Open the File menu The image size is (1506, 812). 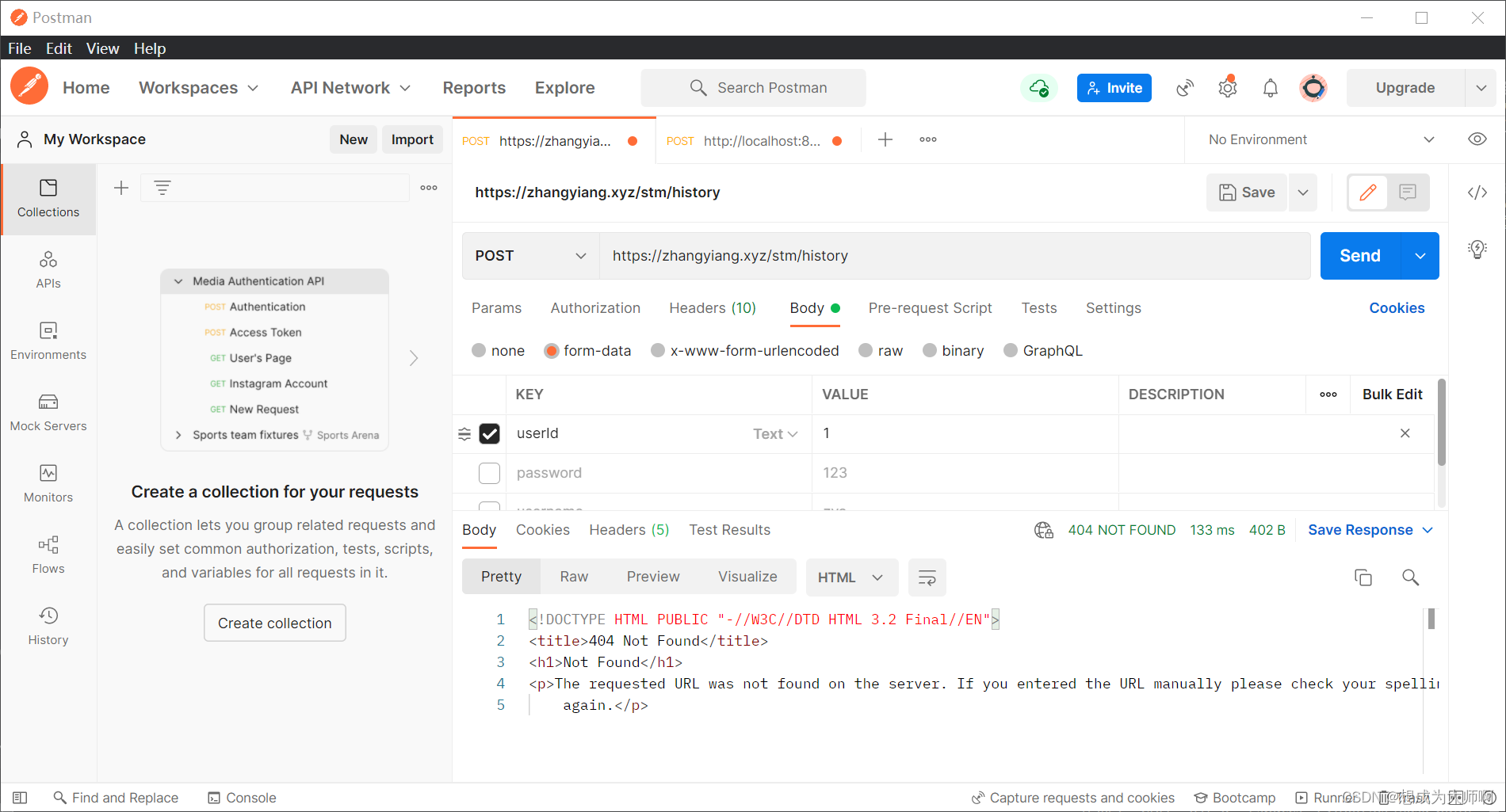[20, 48]
